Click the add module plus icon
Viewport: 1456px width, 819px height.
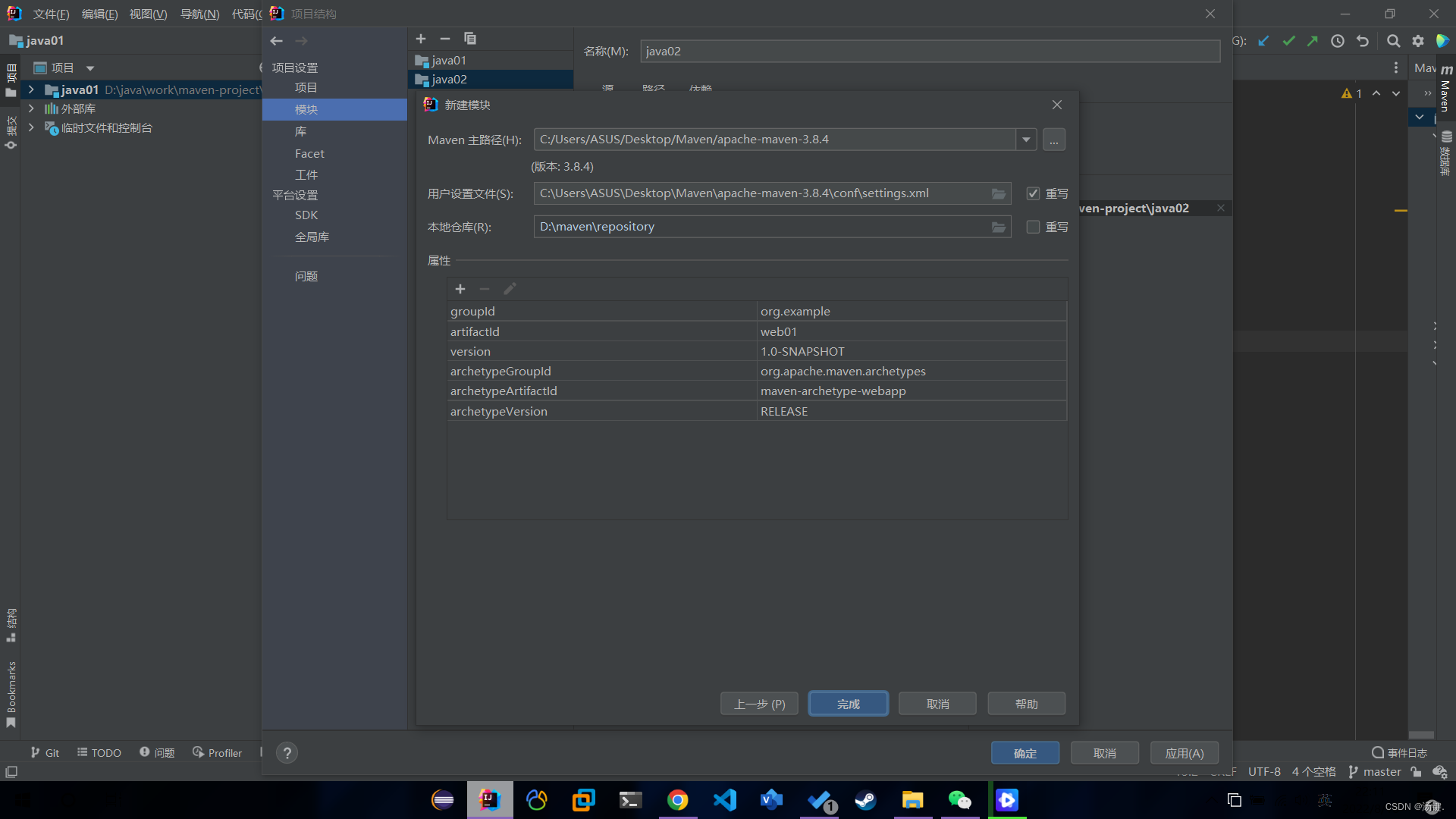(x=421, y=39)
